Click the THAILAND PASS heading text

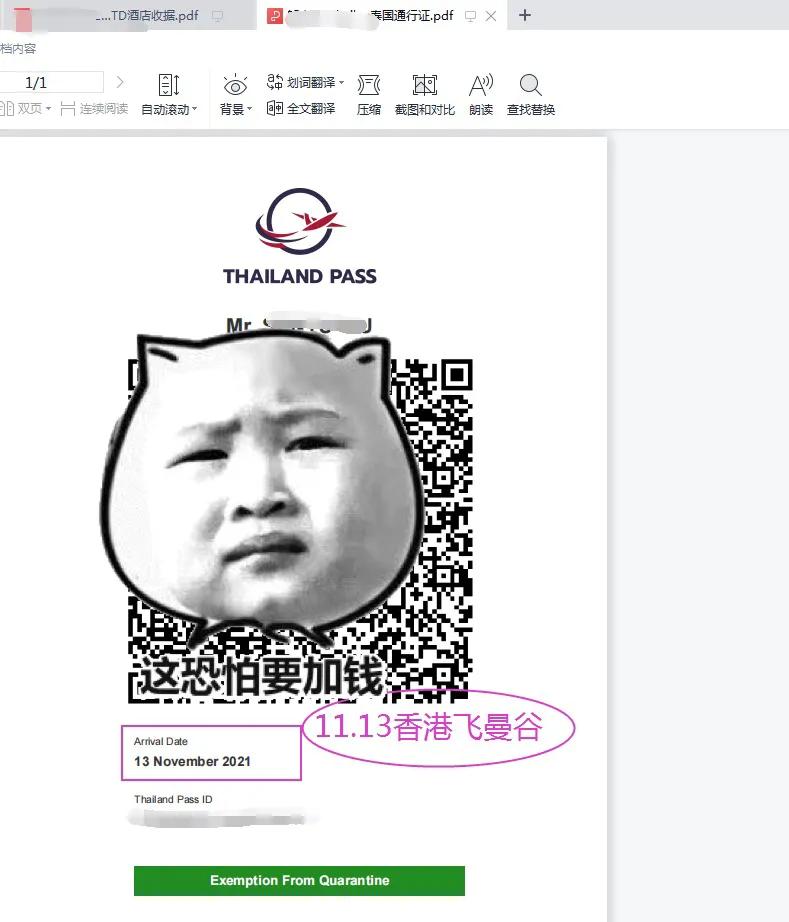pyautogui.click(x=300, y=276)
